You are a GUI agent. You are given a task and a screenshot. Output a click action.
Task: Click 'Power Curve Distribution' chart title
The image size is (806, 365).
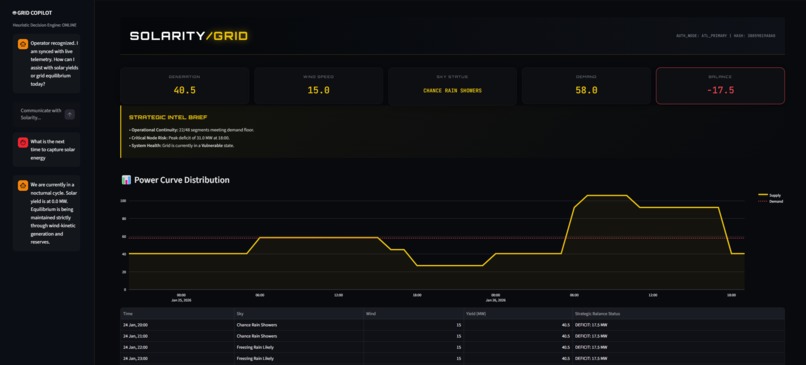(x=182, y=180)
